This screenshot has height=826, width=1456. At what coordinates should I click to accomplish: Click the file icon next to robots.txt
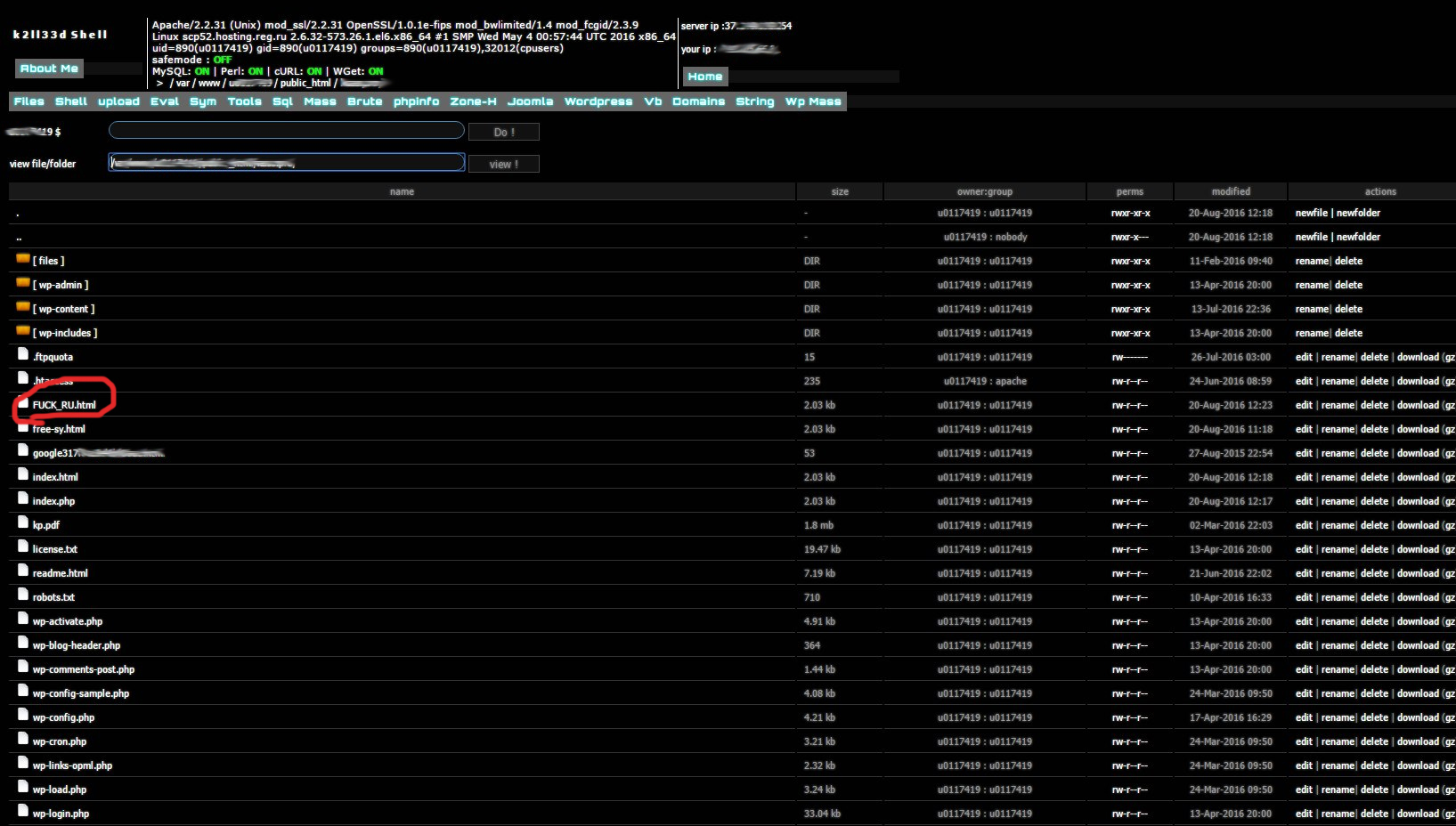23,595
